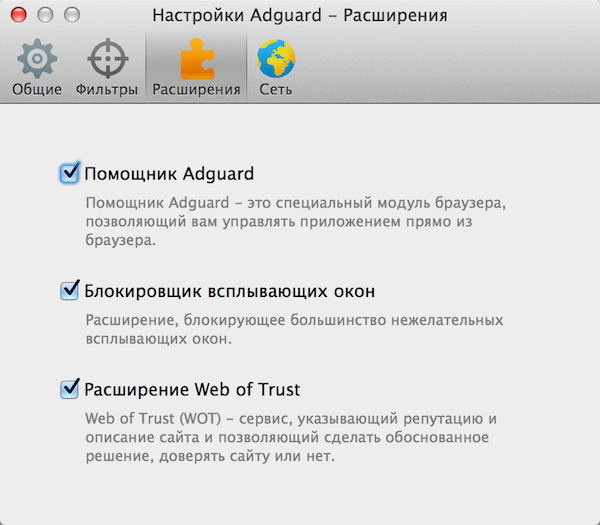Screen dimensions: 600x525
Task: Click the window title Настройки Adguard – Расширения
Action: (300, 16)
